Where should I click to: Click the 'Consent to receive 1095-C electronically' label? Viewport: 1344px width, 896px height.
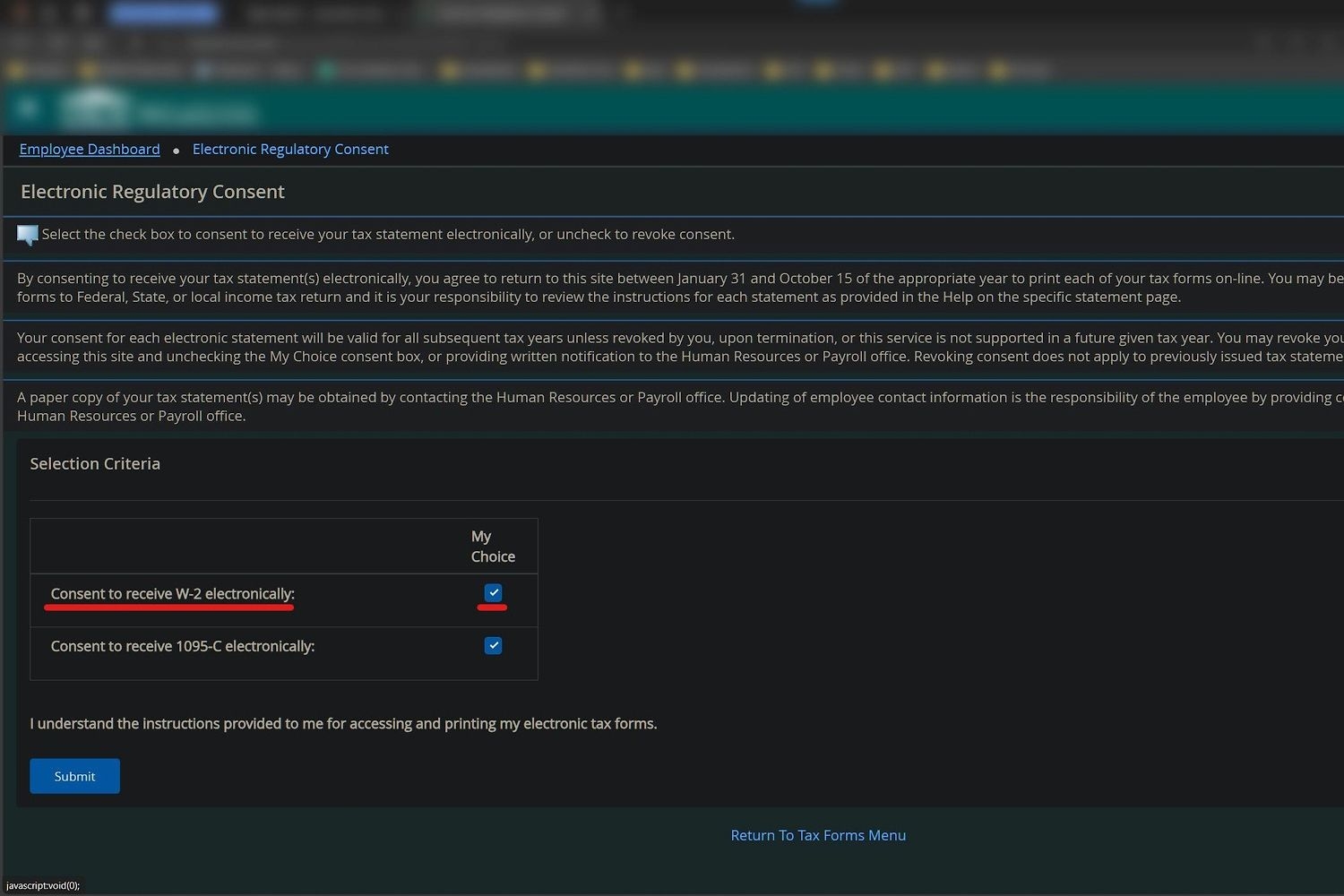point(183,646)
